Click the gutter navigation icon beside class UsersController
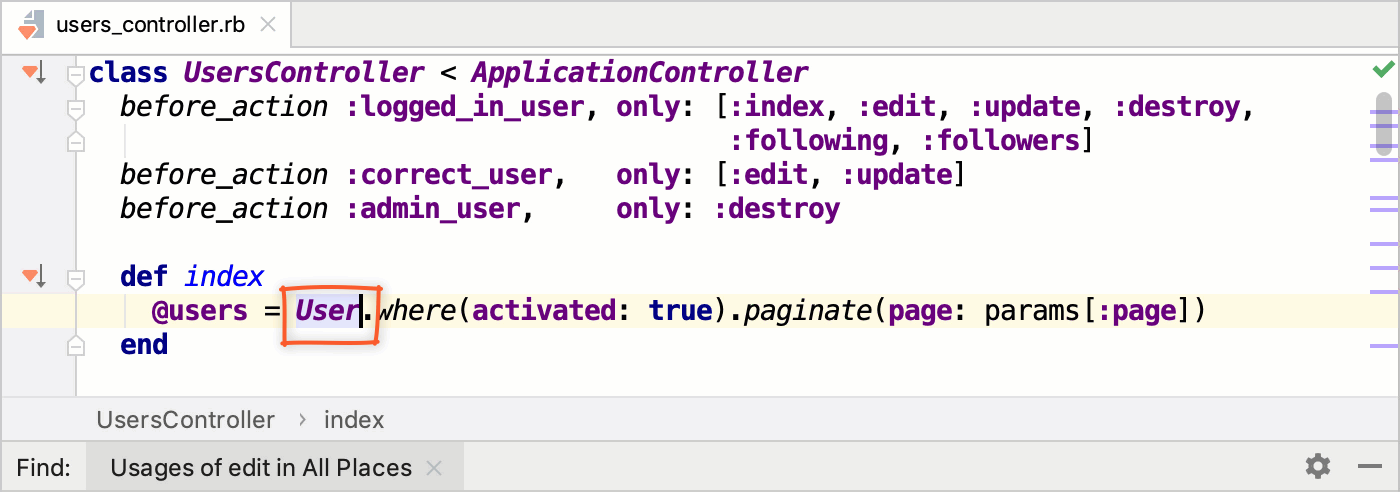 [32, 72]
